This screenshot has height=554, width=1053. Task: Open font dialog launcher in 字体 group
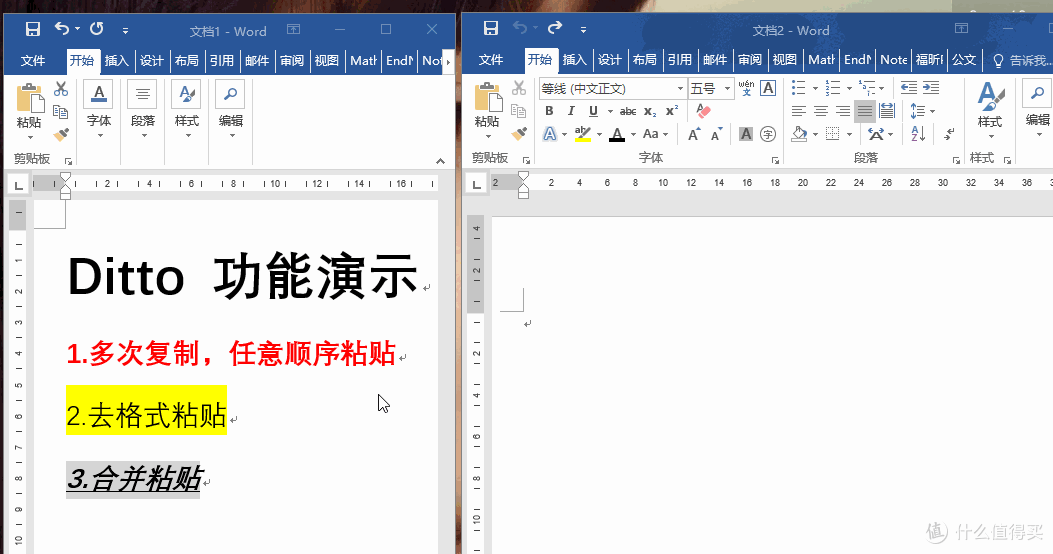coord(775,160)
